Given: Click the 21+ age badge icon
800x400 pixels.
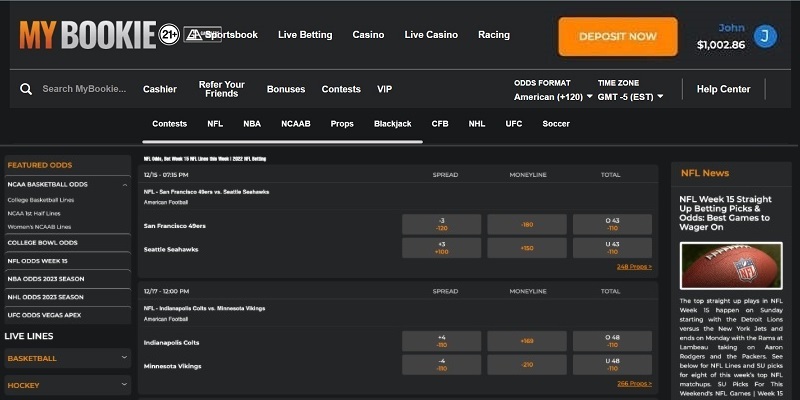Looking at the screenshot, I should 171,35.
